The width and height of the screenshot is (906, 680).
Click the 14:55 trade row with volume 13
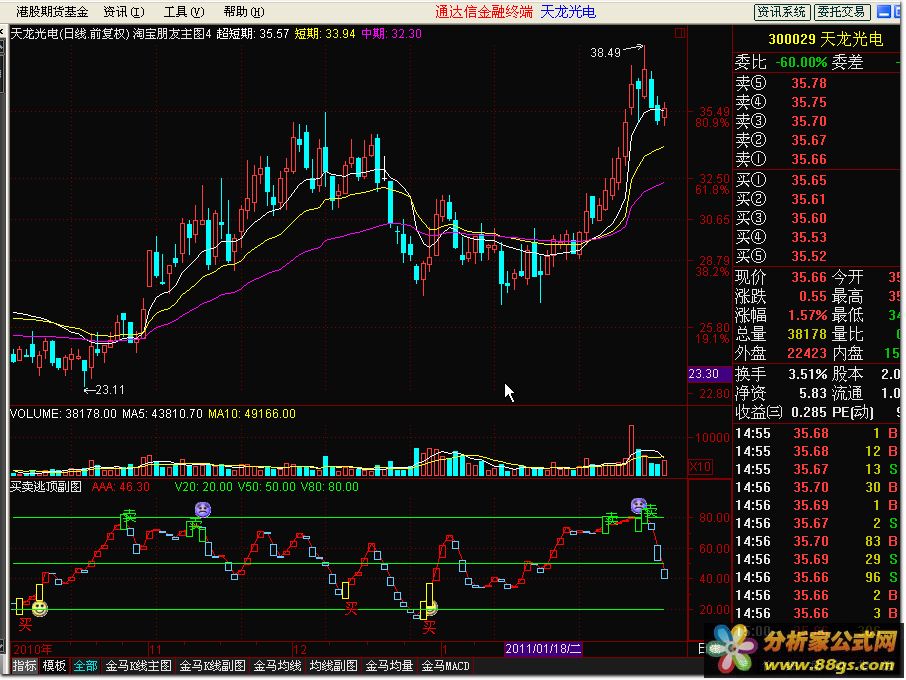click(816, 469)
